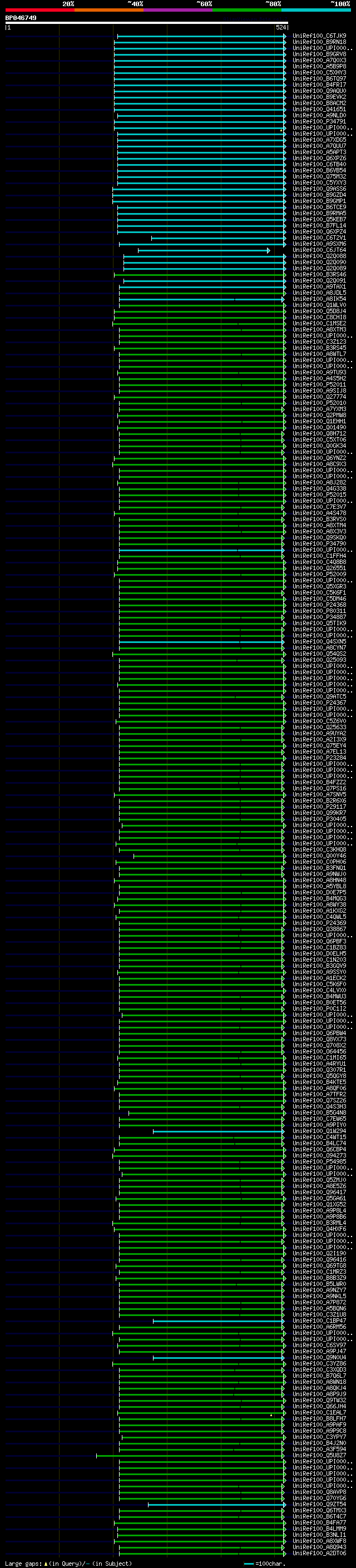The image size is (356, 1568).
Task: Select hit label UniRef100_P34887
Action: (x=319, y=617)
